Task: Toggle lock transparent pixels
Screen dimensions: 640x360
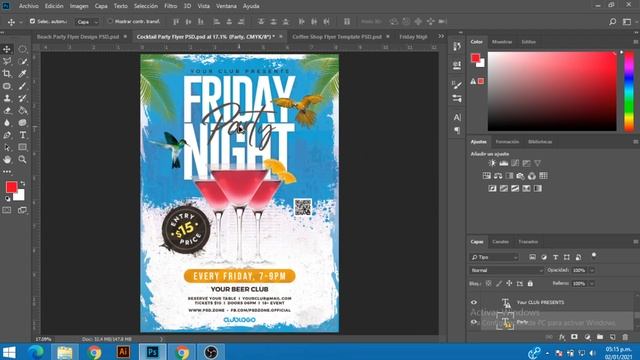Action: (489, 283)
